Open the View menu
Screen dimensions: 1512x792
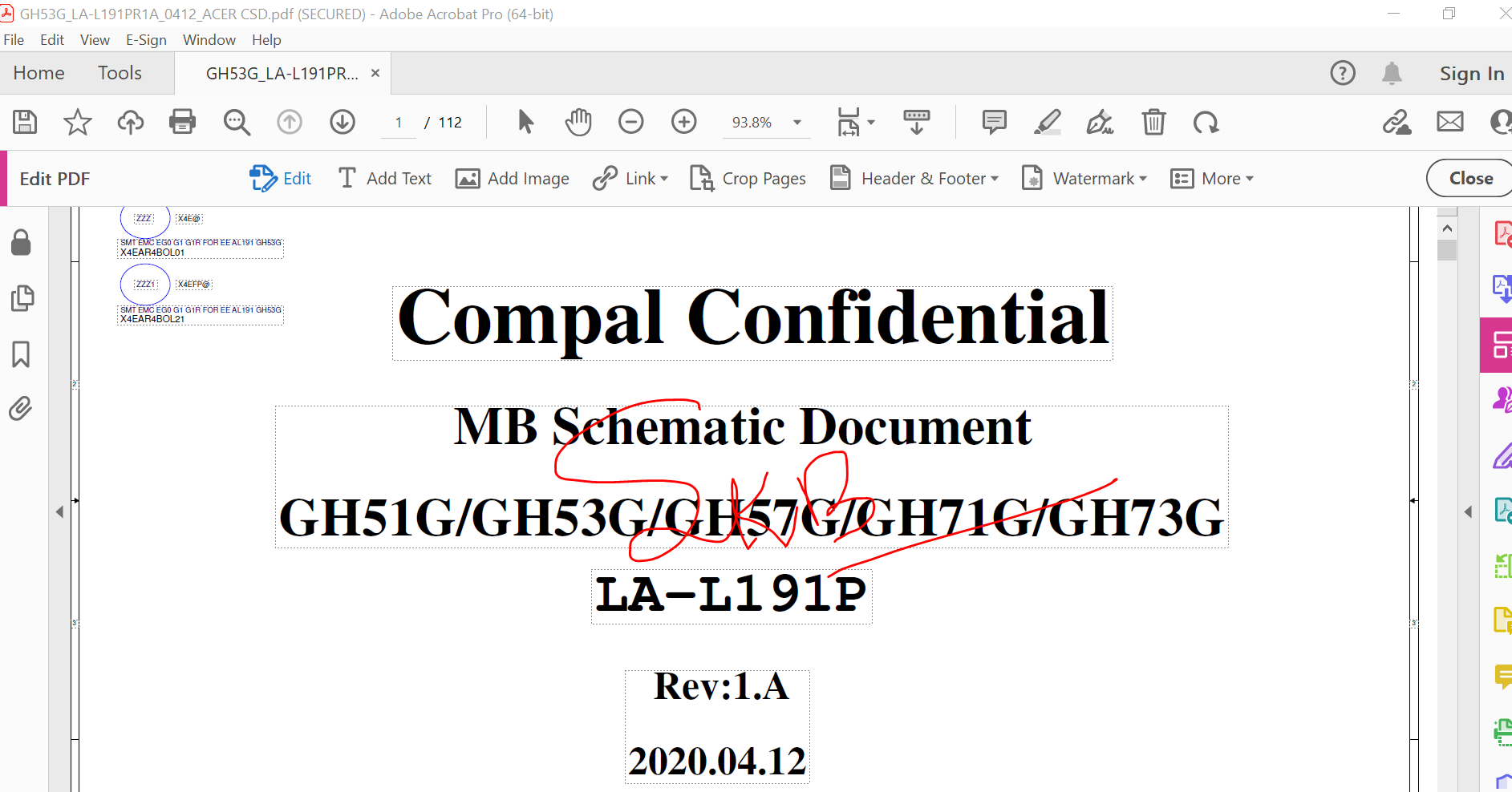[x=95, y=40]
